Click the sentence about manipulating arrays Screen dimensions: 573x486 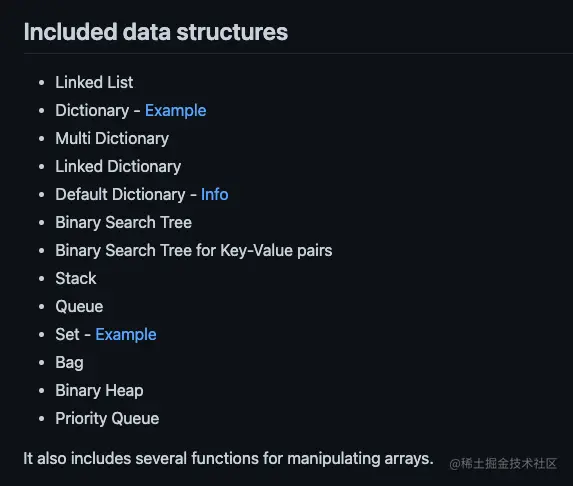click(228, 459)
